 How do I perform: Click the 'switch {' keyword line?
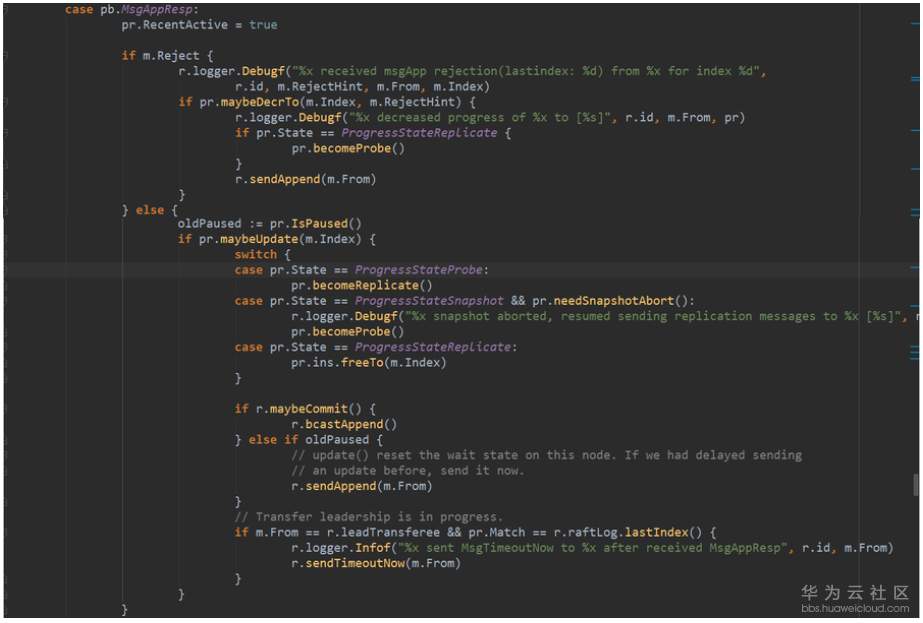point(263,254)
